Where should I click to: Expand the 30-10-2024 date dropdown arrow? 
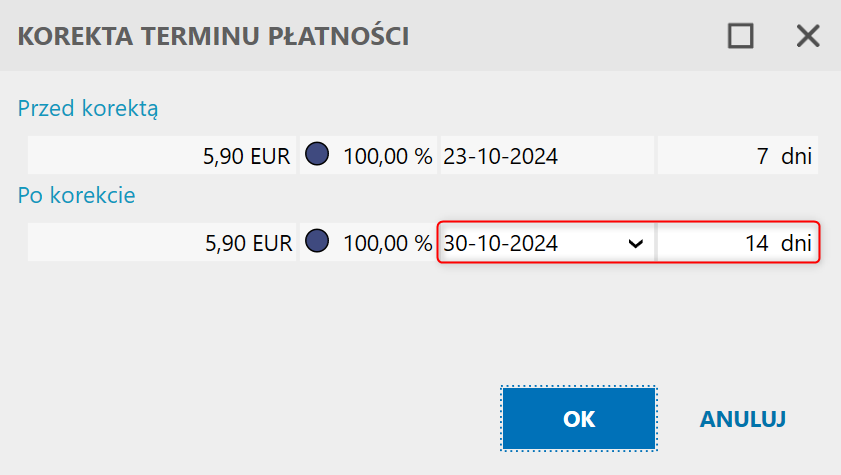click(x=633, y=243)
